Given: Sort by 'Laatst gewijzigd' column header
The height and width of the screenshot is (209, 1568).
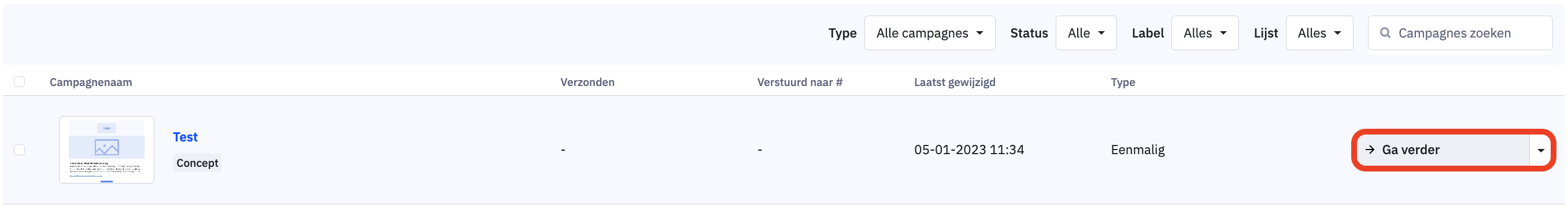Looking at the screenshot, I should [955, 82].
